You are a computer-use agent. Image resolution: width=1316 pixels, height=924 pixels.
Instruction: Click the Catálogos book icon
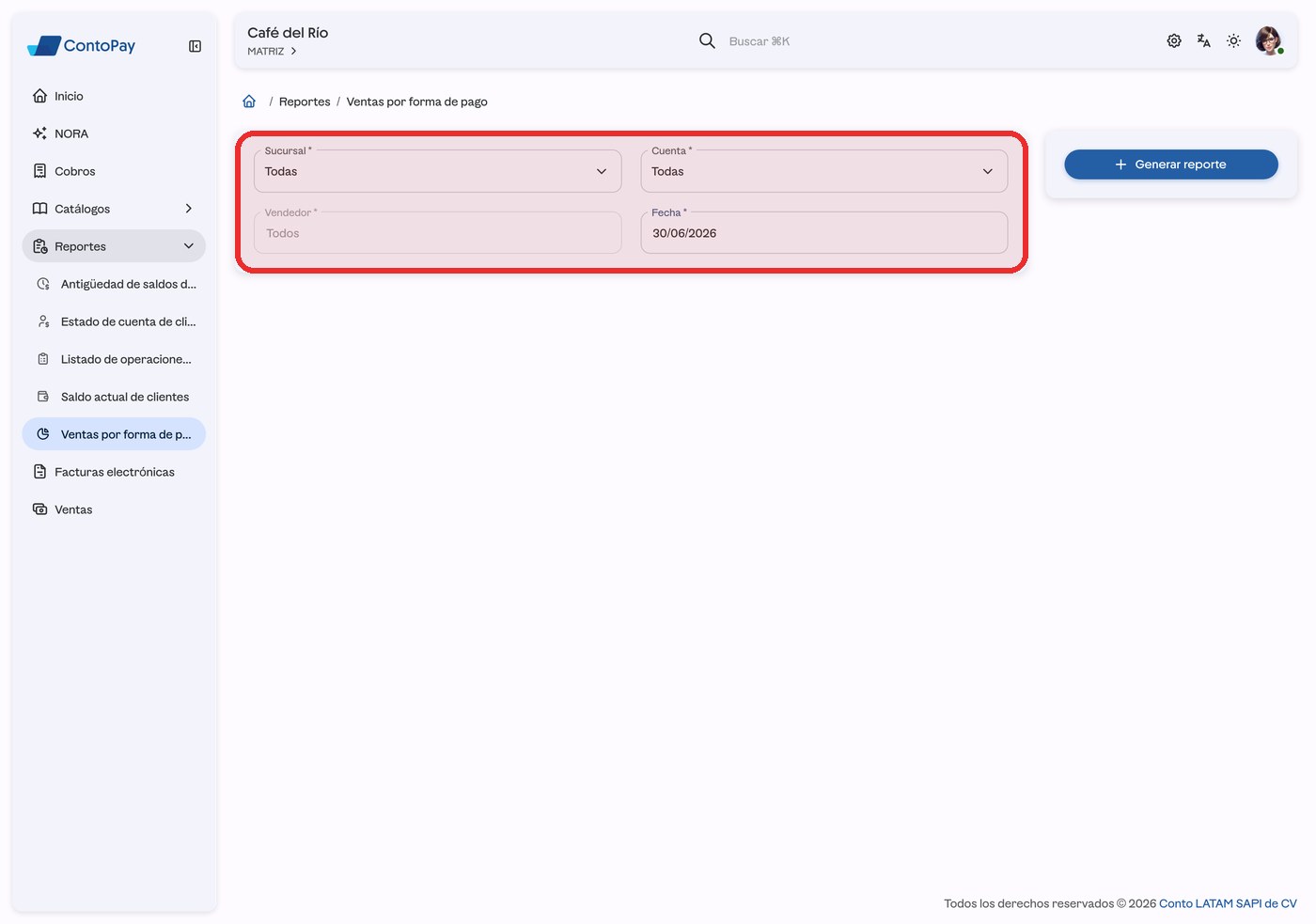39,209
